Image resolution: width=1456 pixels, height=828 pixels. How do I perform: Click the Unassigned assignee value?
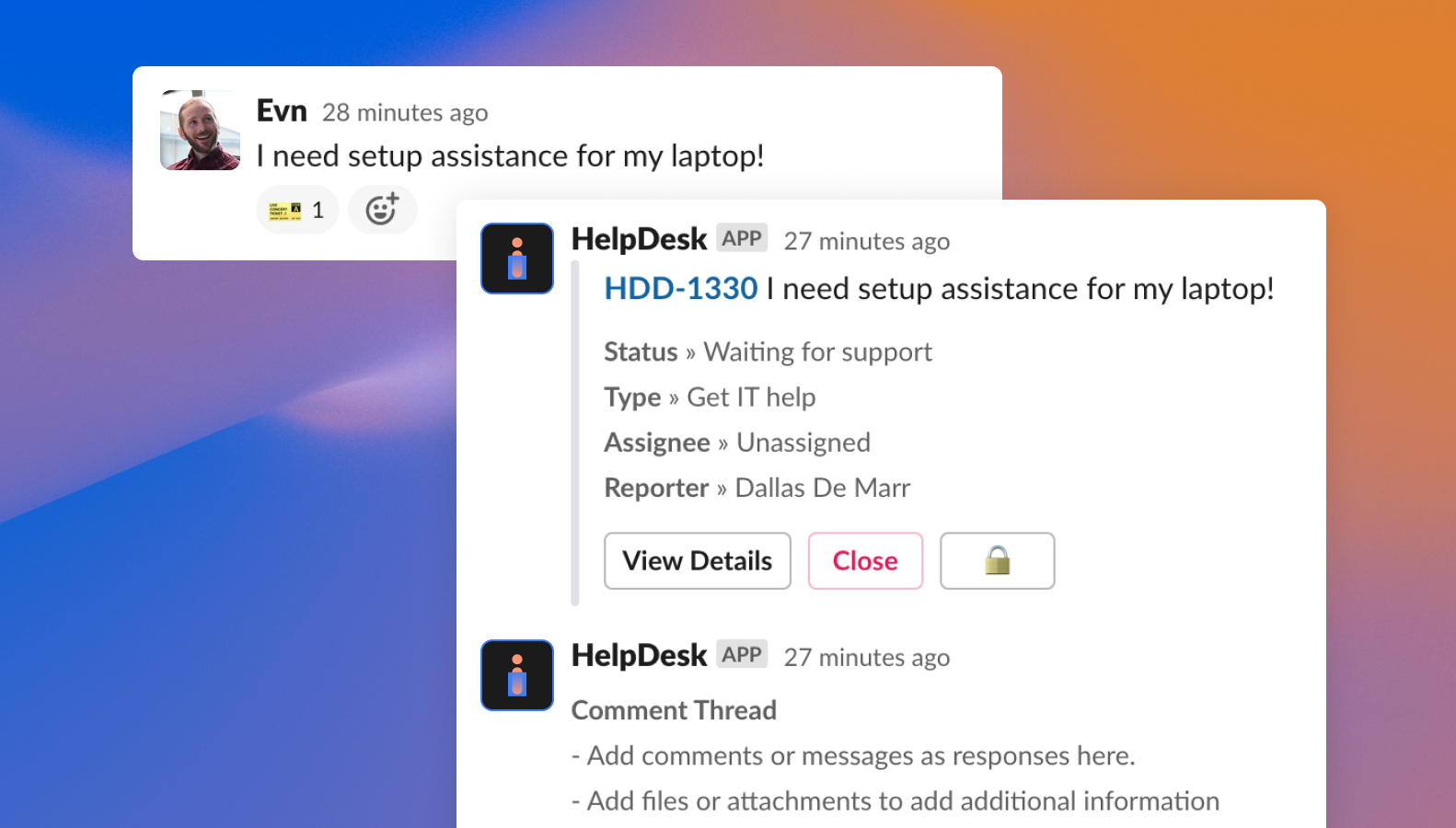point(803,443)
